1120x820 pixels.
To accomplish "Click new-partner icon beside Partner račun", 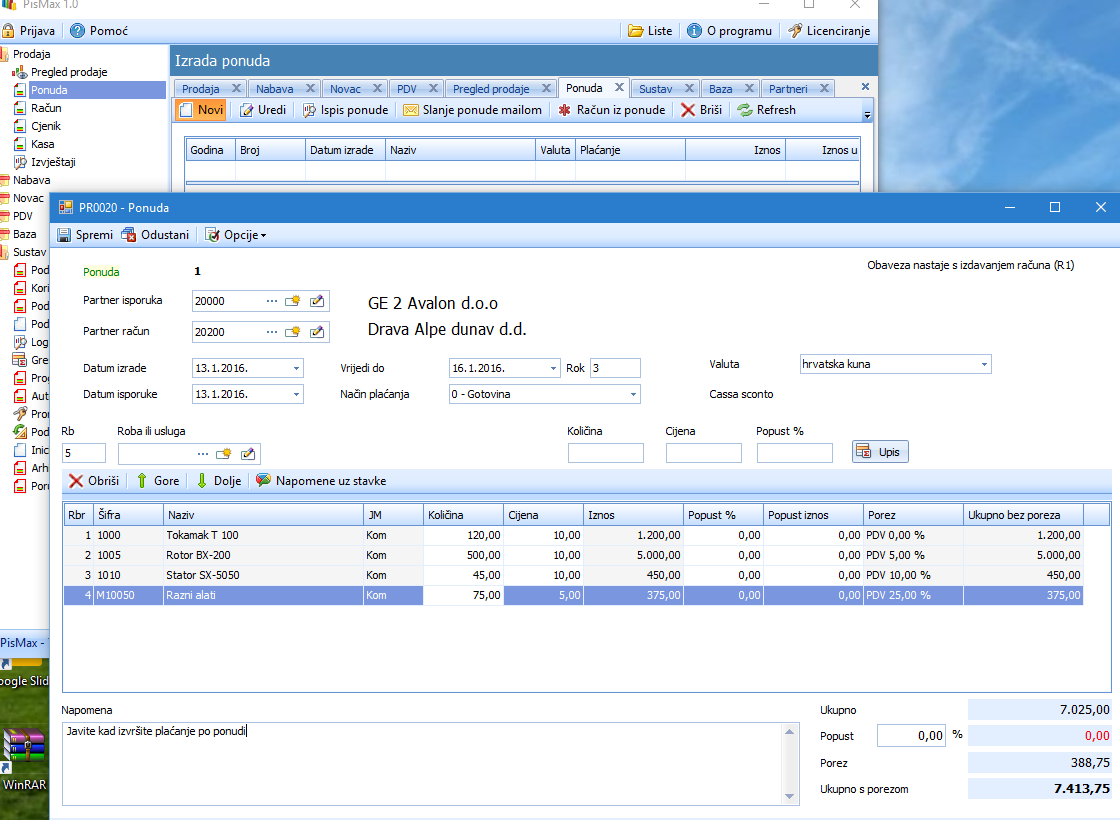I will click(x=293, y=332).
